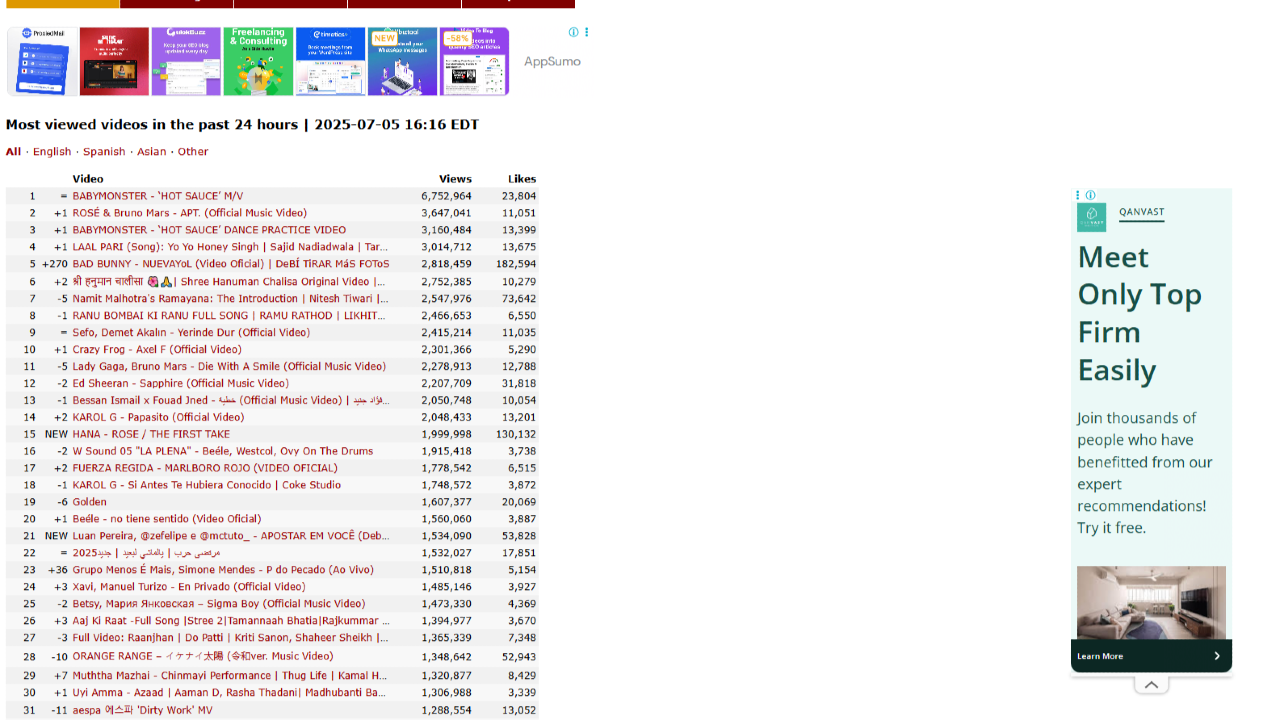Select the All language filter

click(13, 152)
